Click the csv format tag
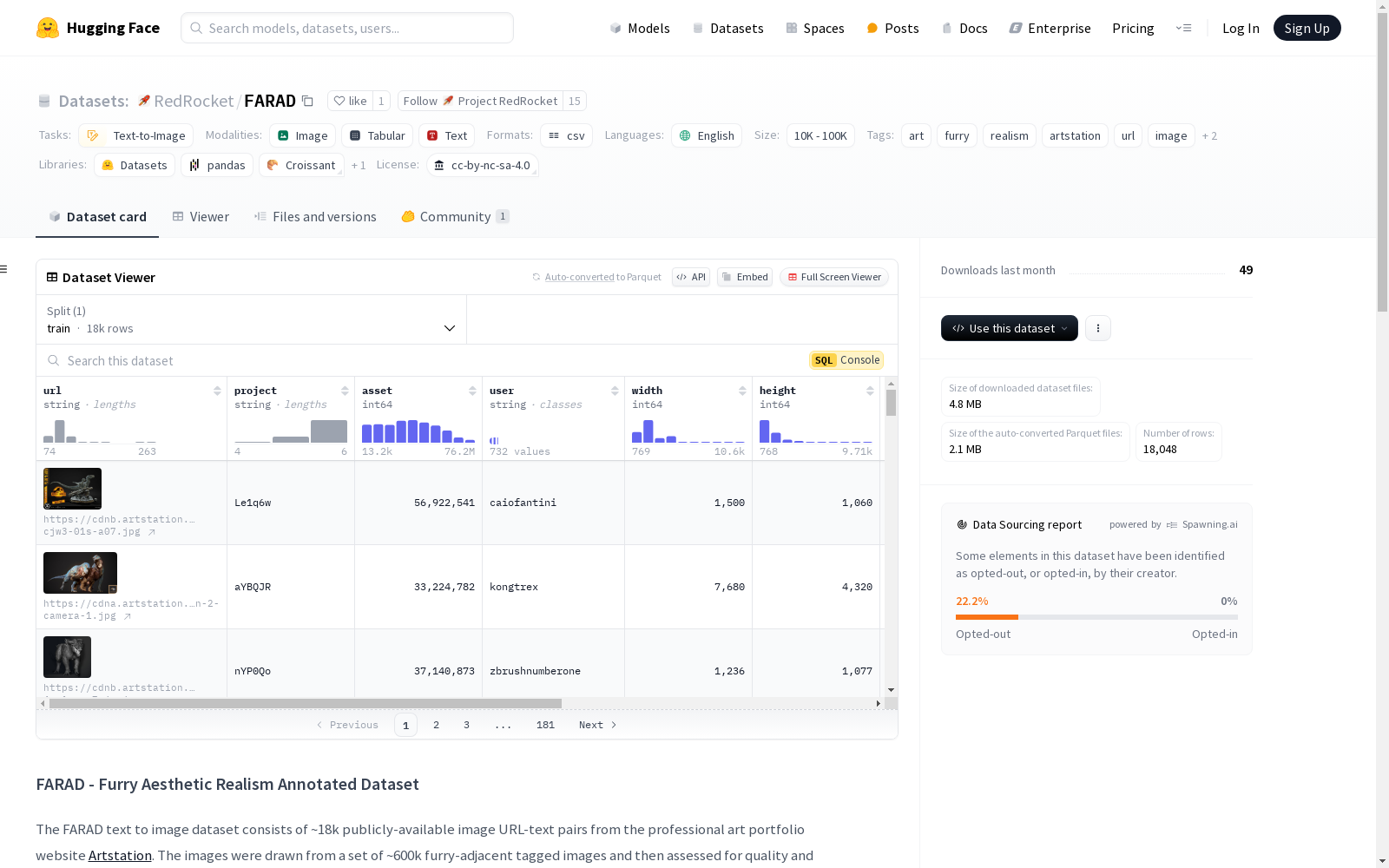 point(566,135)
